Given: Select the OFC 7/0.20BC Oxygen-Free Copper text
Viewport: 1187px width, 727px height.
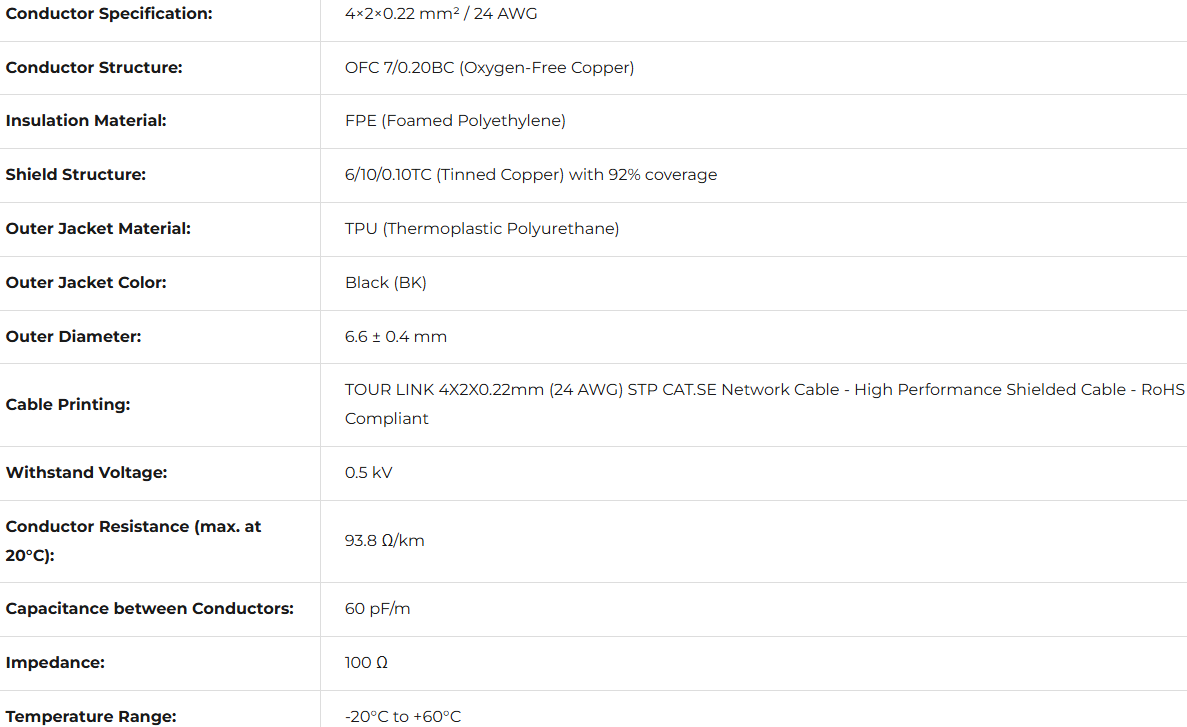Looking at the screenshot, I should [489, 68].
